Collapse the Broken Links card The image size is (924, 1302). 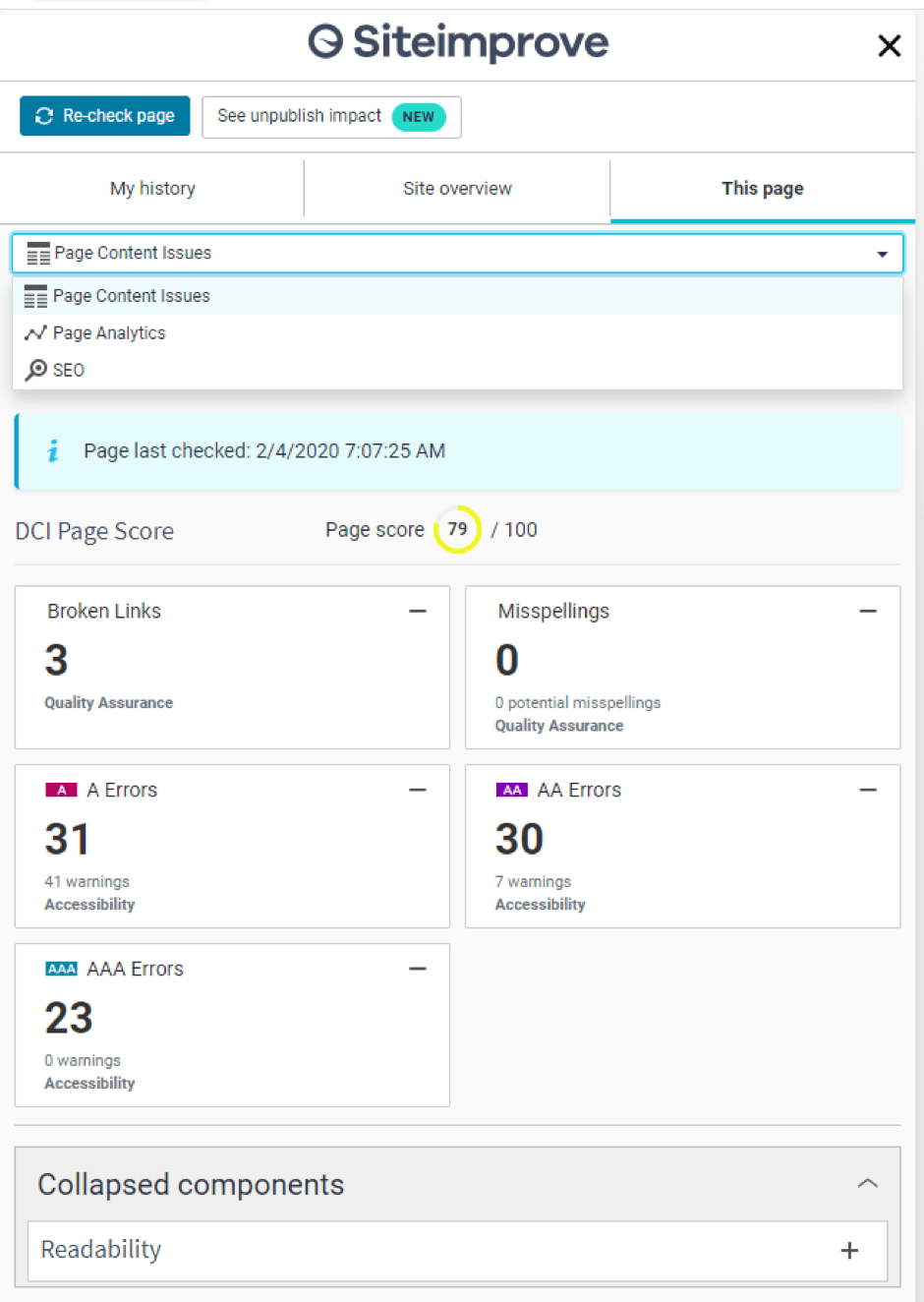[418, 611]
